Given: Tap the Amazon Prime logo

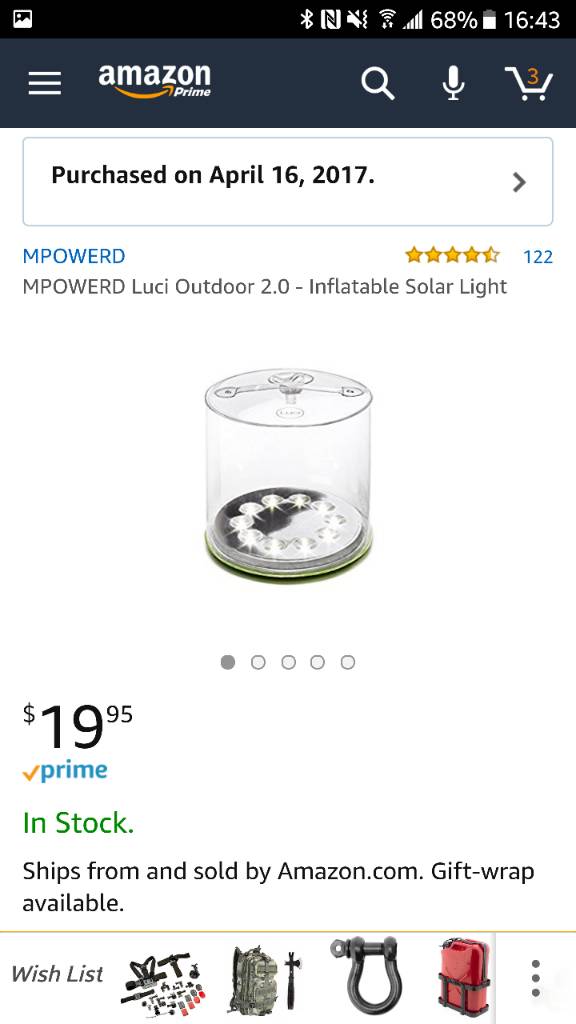Looking at the screenshot, I should click(155, 81).
